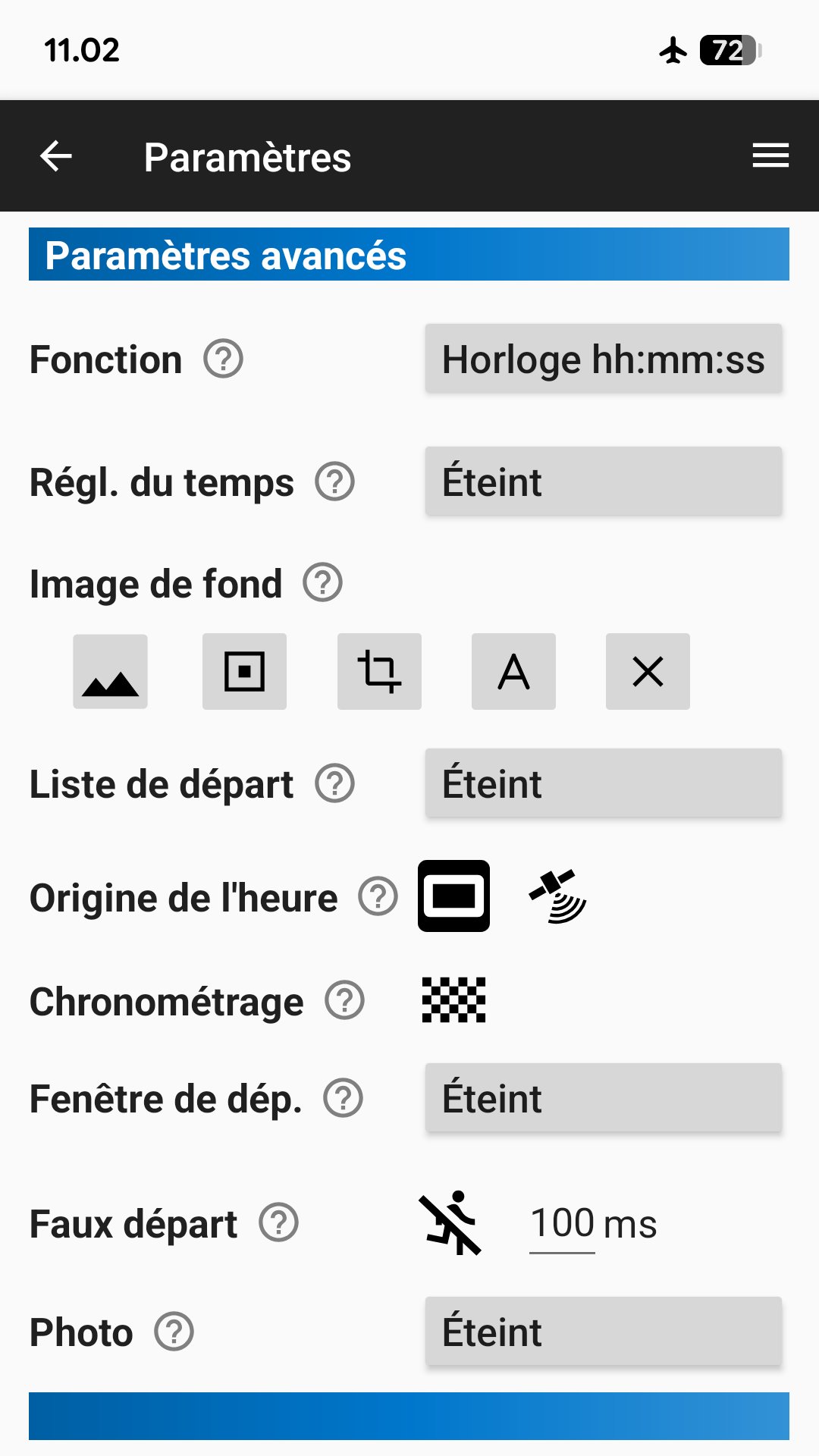Show help for Fonction setting
This screenshot has width=819, height=1456.
224,359
